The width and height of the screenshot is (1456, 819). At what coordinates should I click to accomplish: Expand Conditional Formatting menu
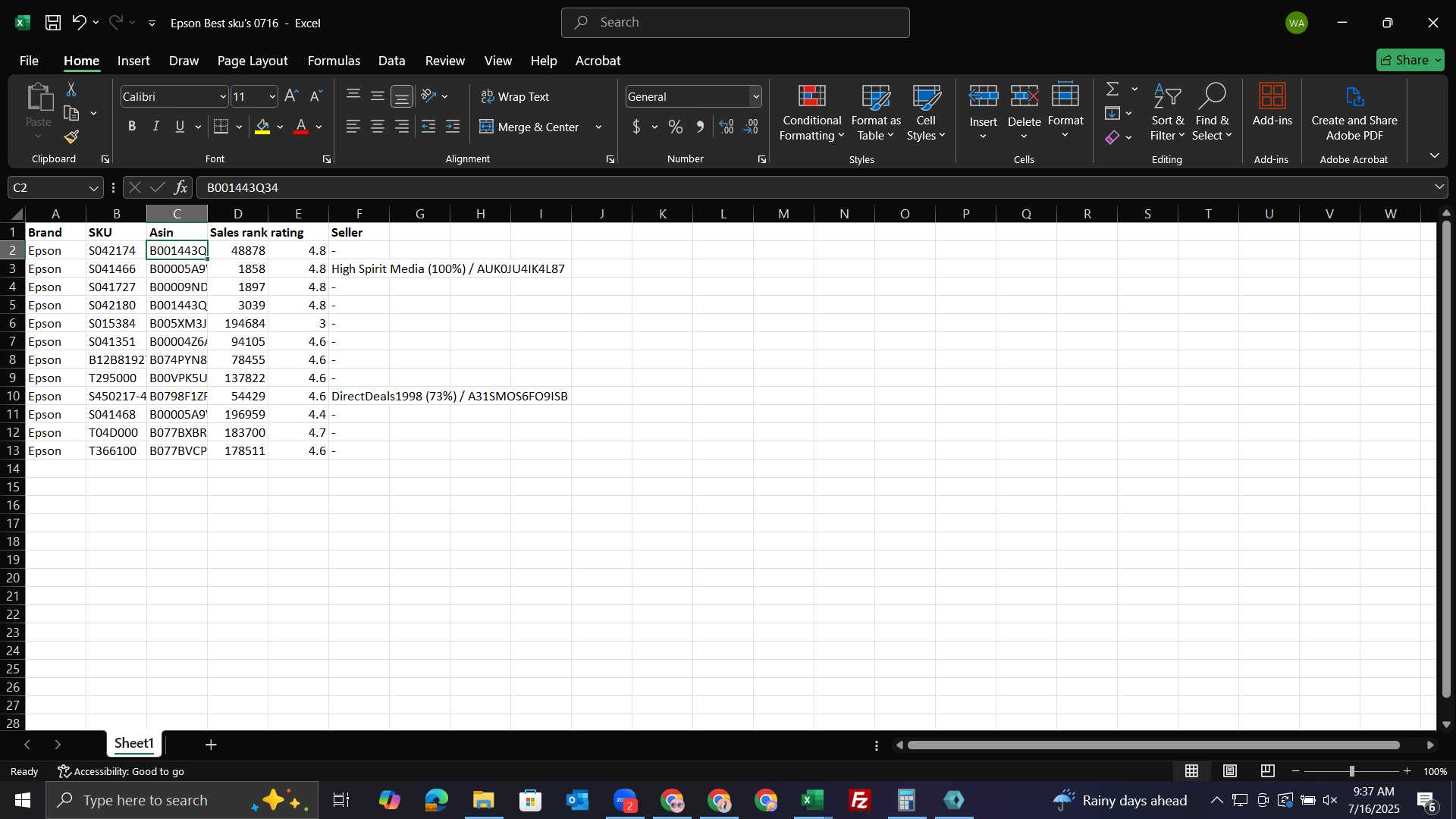pyautogui.click(x=811, y=112)
